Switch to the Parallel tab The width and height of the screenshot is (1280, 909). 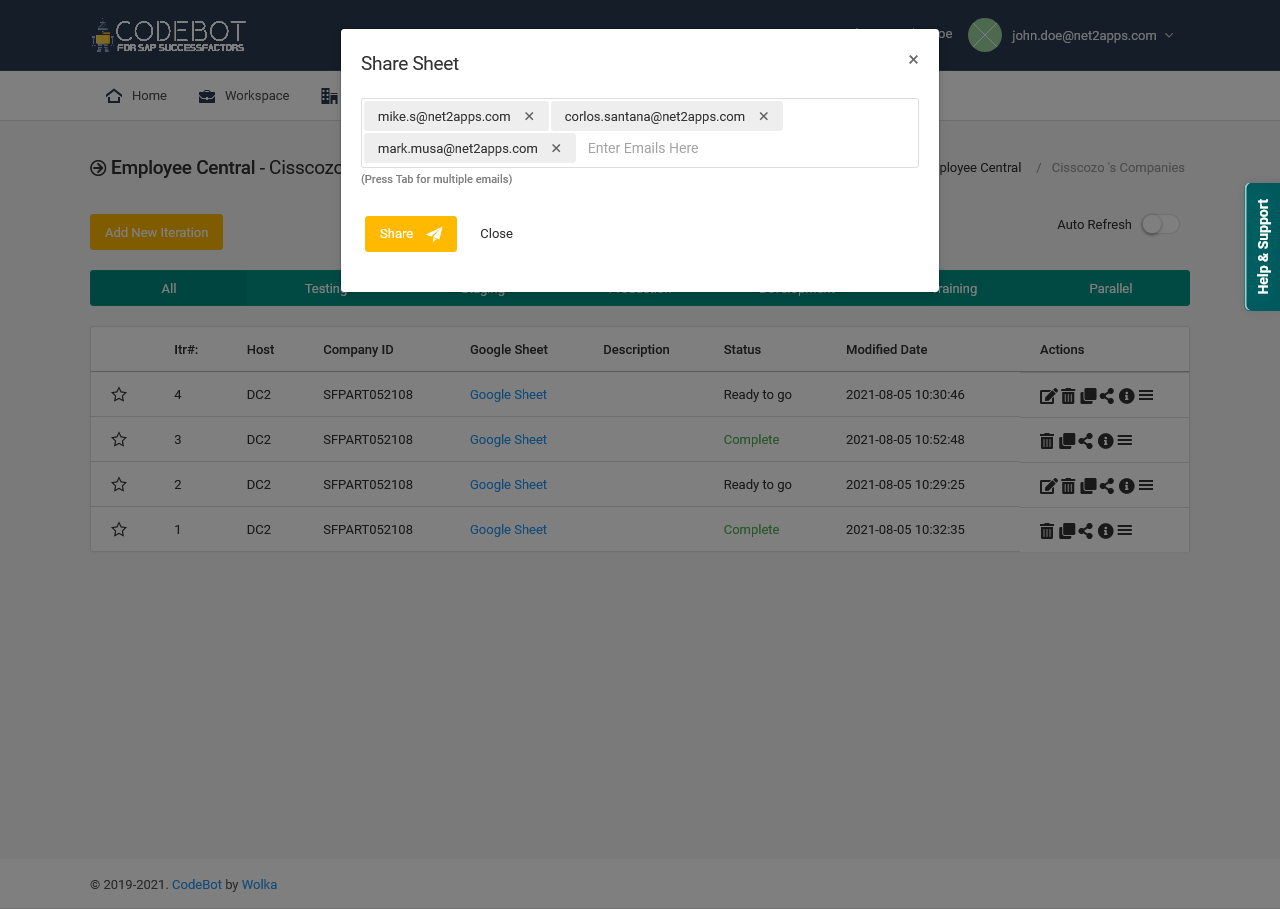click(x=1111, y=288)
